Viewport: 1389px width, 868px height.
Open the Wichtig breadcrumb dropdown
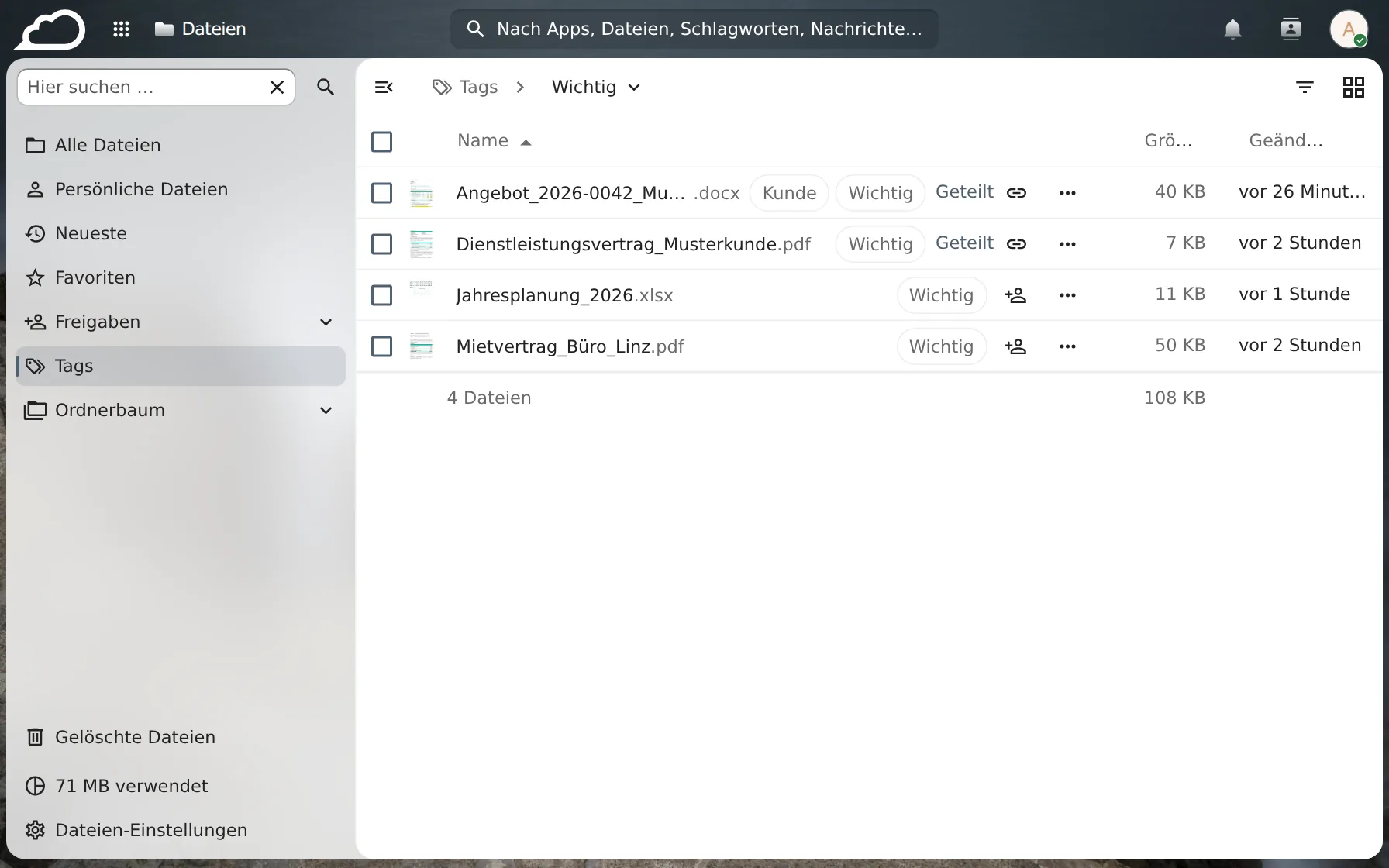[596, 87]
